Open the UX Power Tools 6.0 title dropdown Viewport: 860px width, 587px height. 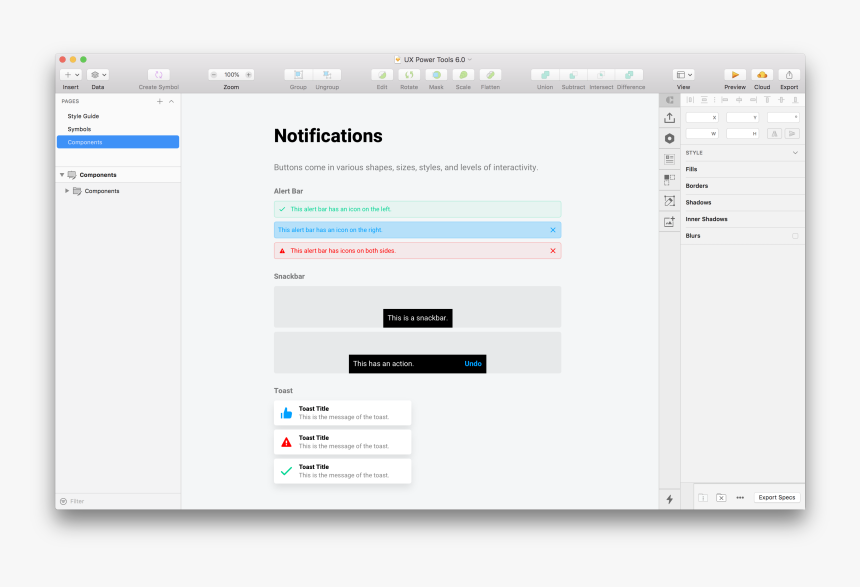(x=470, y=59)
